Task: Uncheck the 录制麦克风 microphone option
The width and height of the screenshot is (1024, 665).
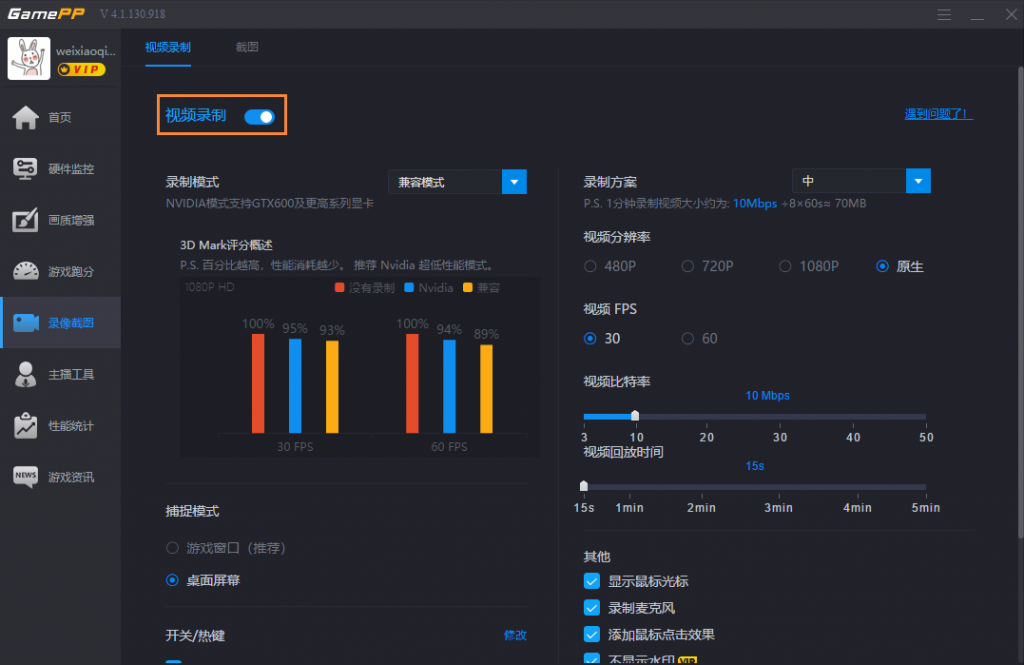Action: pyautogui.click(x=593, y=608)
